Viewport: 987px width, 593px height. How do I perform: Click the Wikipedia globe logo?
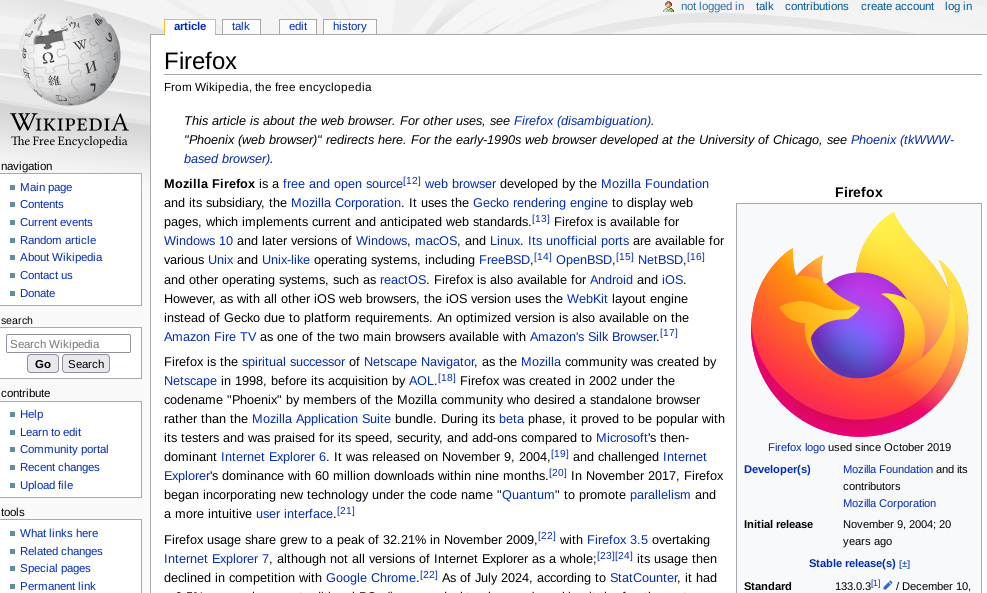(x=69, y=59)
